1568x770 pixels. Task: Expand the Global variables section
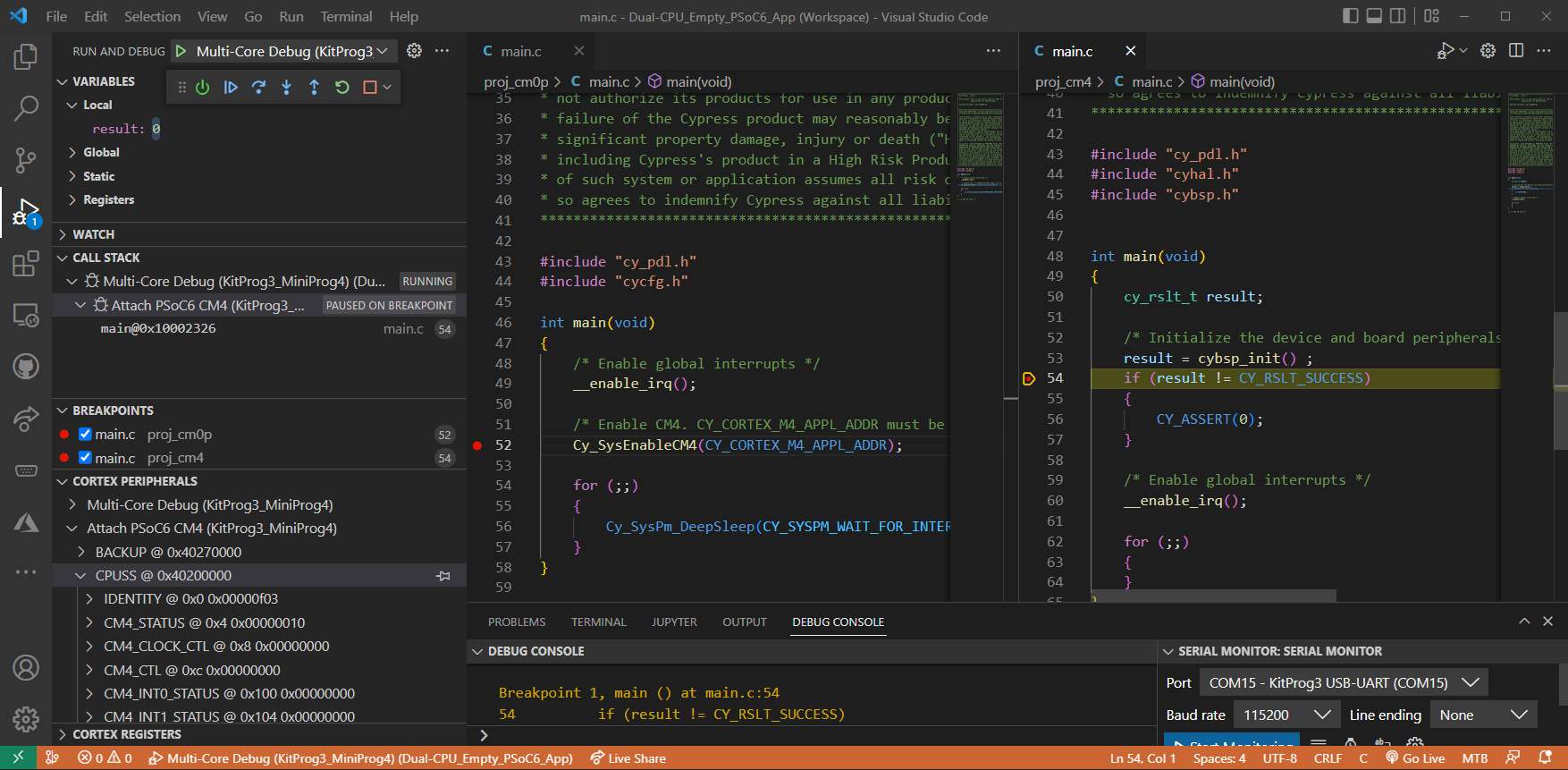(x=101, y=153)
